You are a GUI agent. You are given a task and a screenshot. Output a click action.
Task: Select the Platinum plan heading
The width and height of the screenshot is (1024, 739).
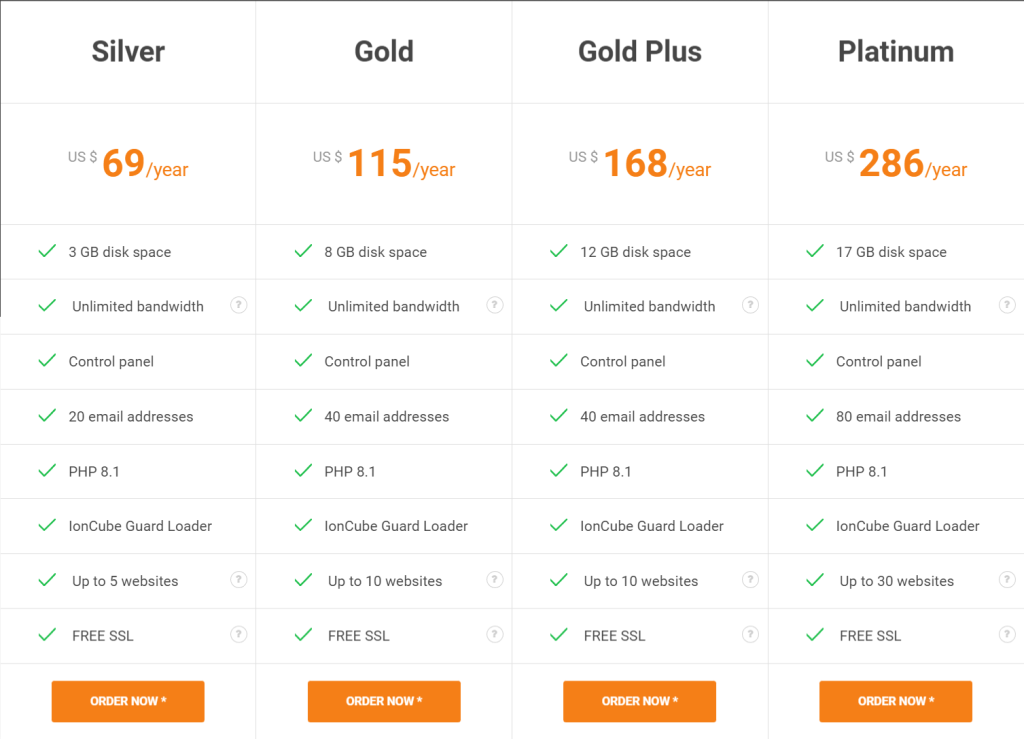(x=895, y=52)
